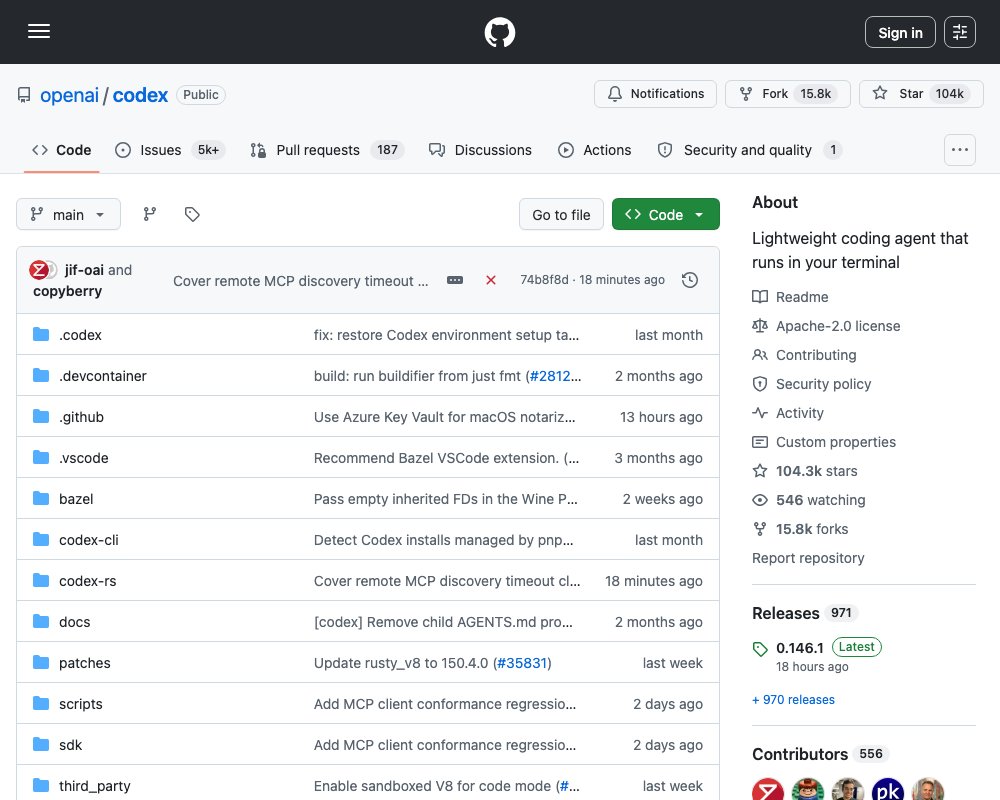Click the folder icon for .devcontainer
Image resolution: width=1000 pixels, height=800 pixels.
pos(41,375)
